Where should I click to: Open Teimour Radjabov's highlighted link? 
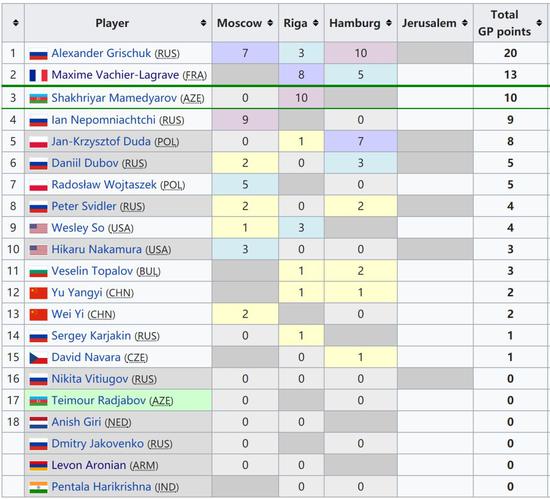pyautogui.click(x=99, y=400)
